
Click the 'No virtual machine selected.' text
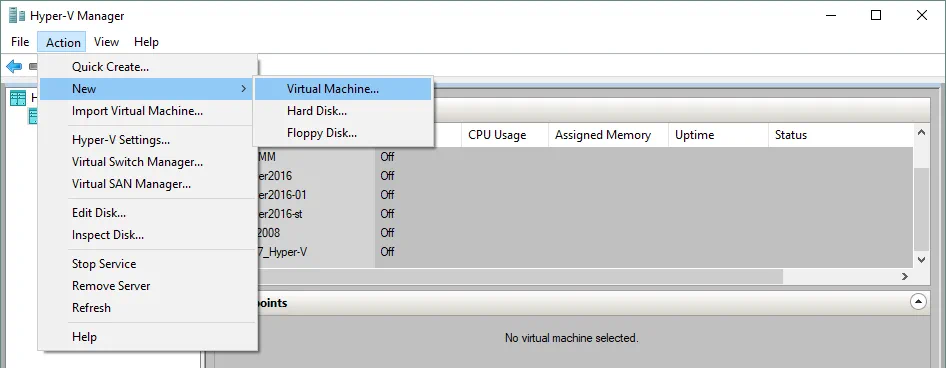571,338
